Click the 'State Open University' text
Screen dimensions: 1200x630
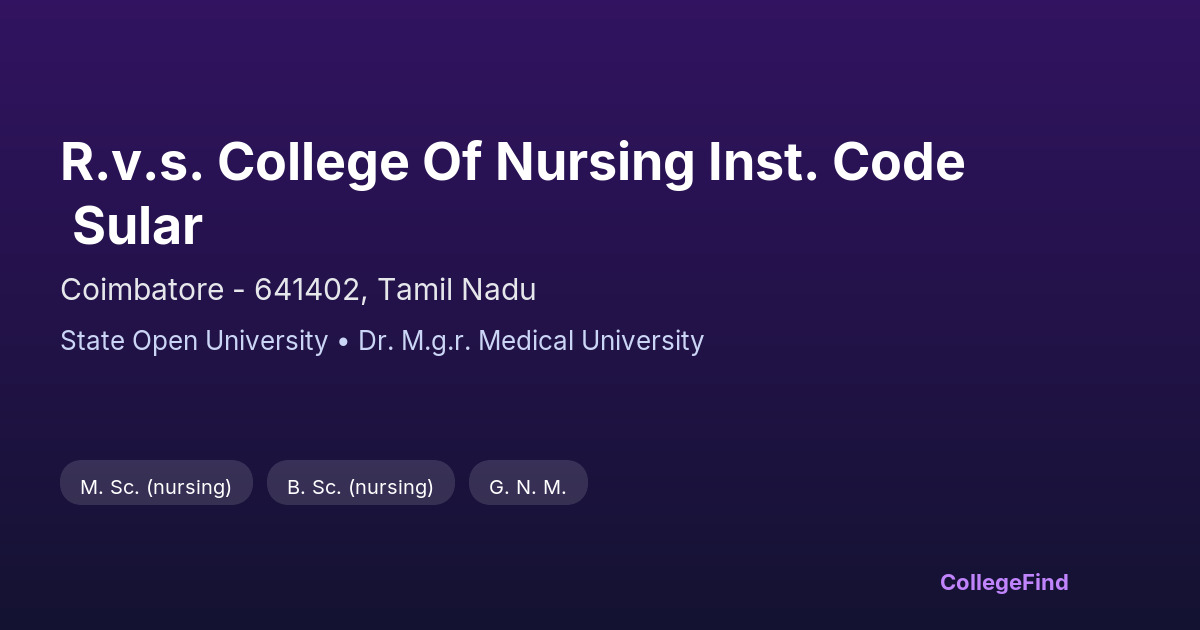pyautogui.click(x=194, y=341)
